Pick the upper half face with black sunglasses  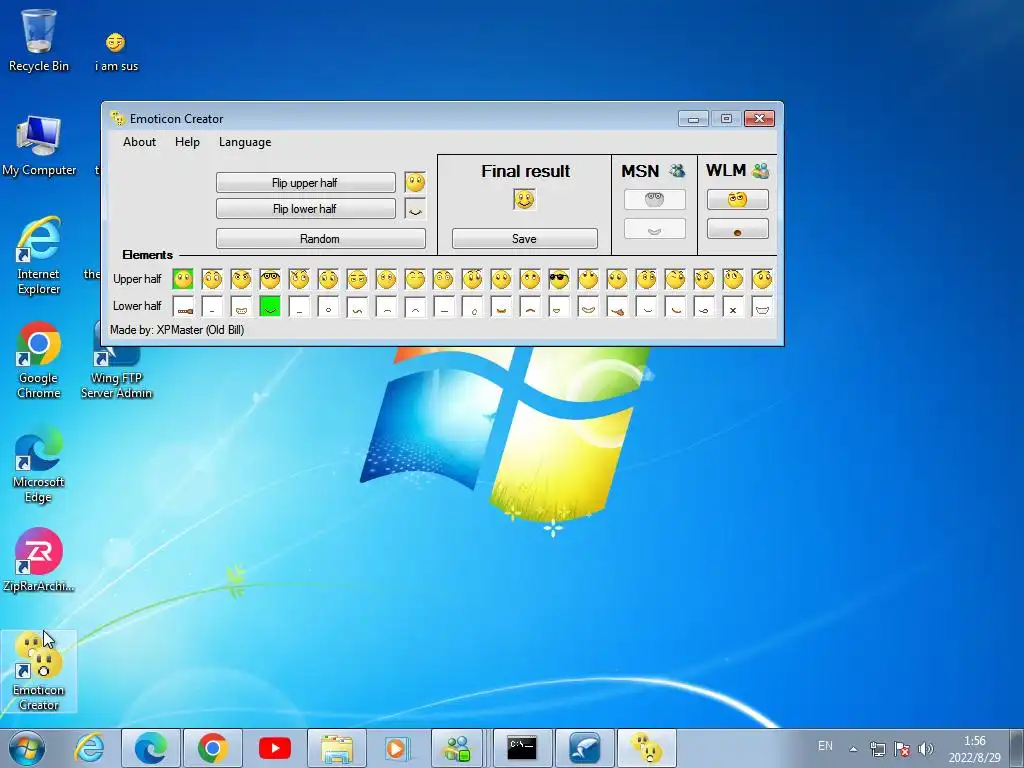[x=558, y=279]
